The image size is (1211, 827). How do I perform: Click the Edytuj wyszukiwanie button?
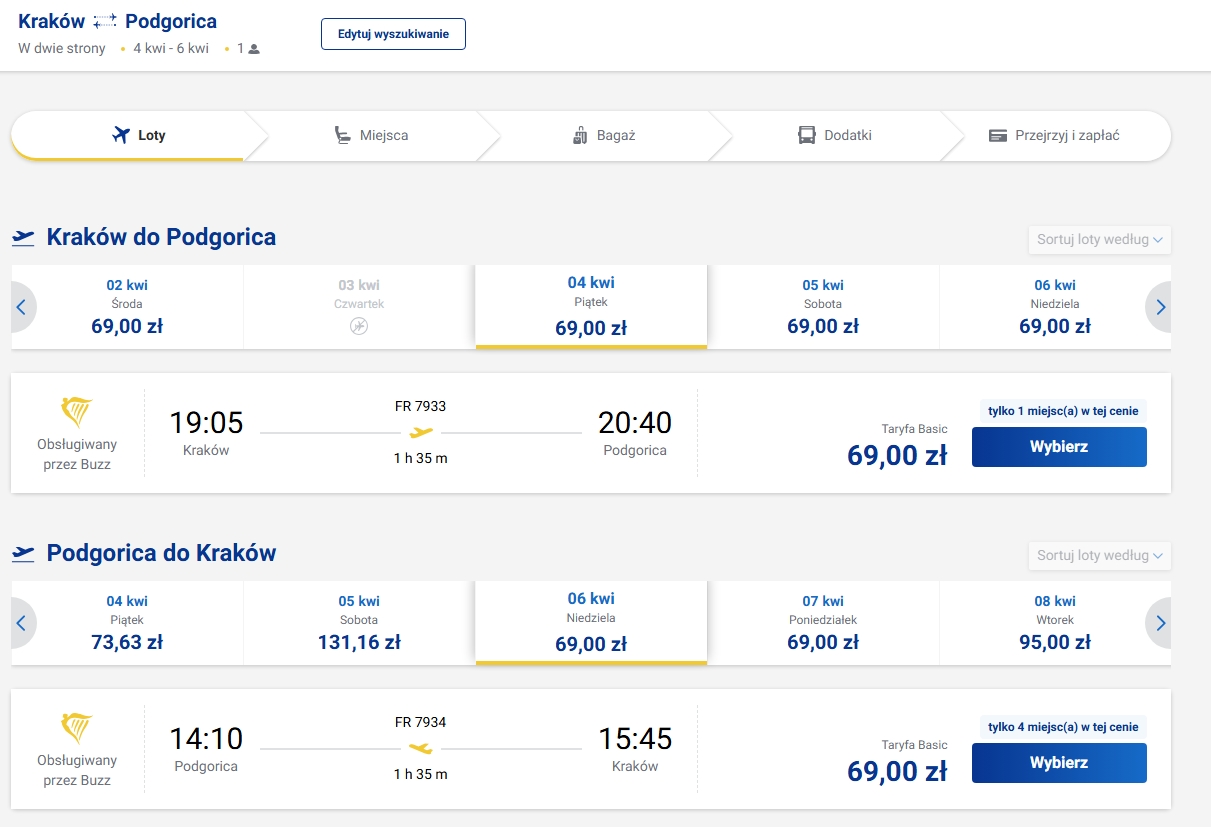(x=393, y=34)
